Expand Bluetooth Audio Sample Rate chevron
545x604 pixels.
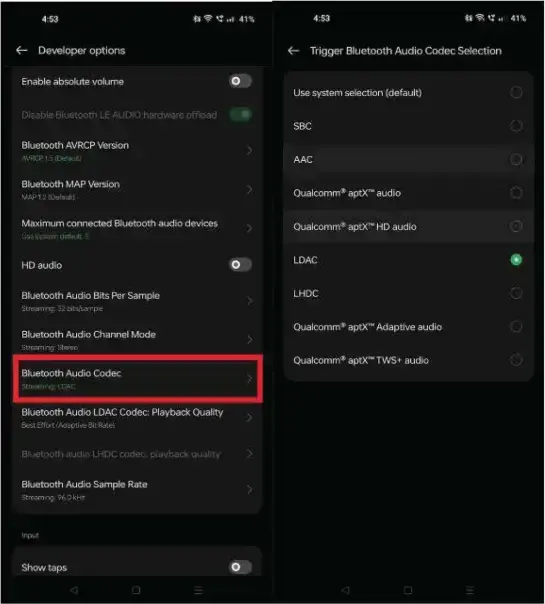249,490
